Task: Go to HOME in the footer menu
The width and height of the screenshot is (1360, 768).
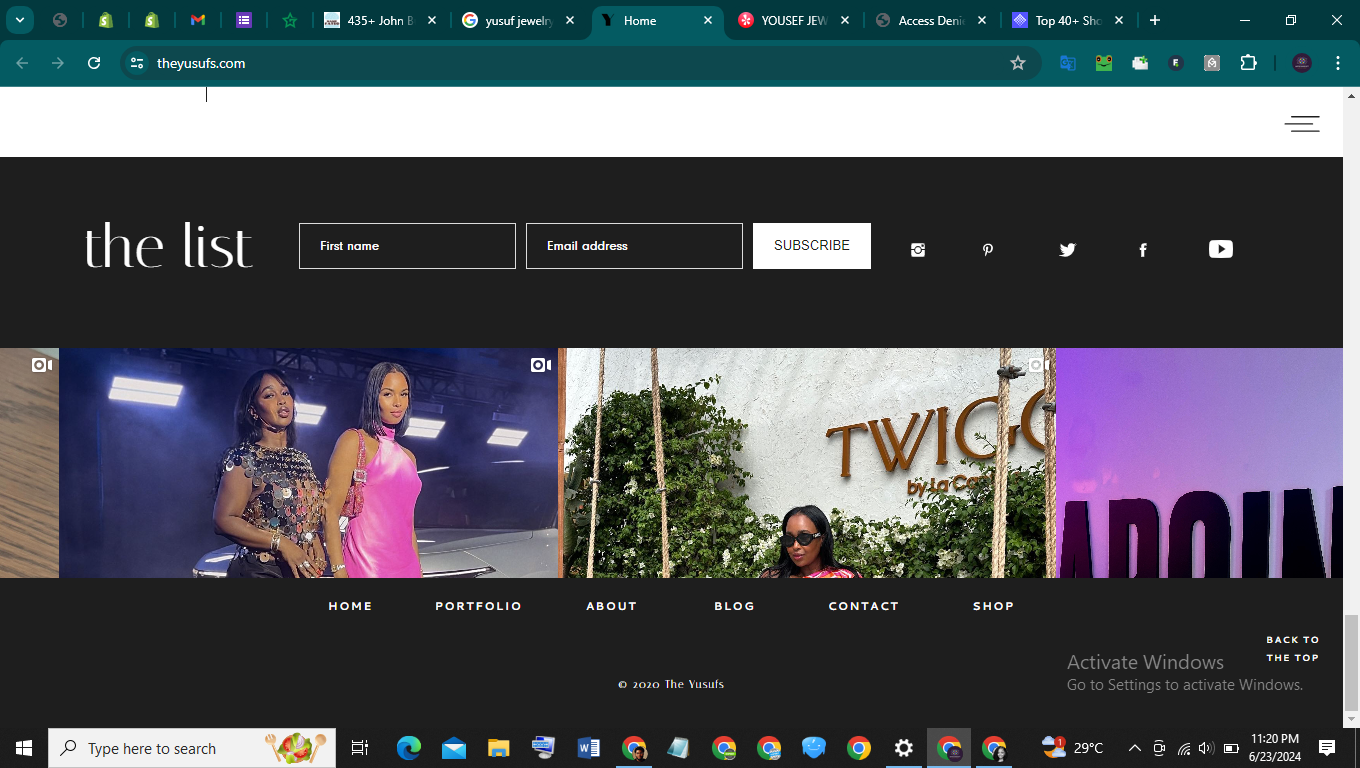Action: point(350,606)
